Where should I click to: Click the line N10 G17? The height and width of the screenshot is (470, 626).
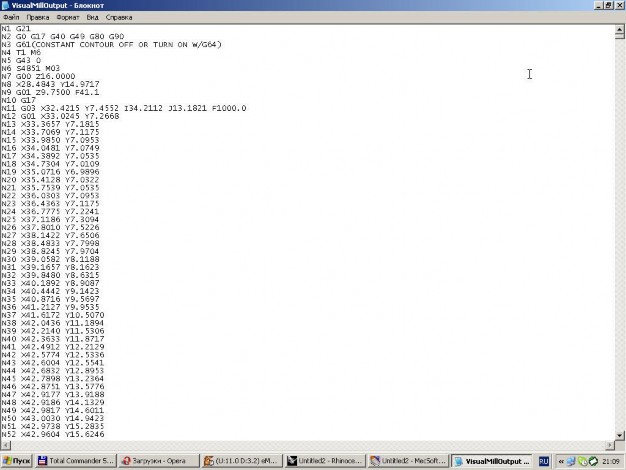(x=19, y=100)
